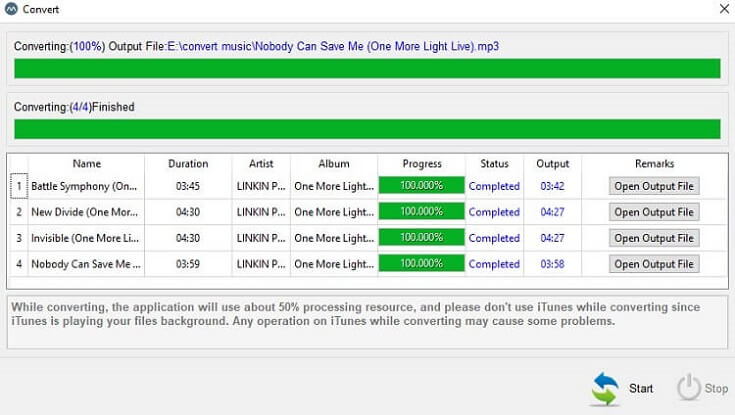
Task: Click row number 4 cell
Action: click(x=19, y=264)
